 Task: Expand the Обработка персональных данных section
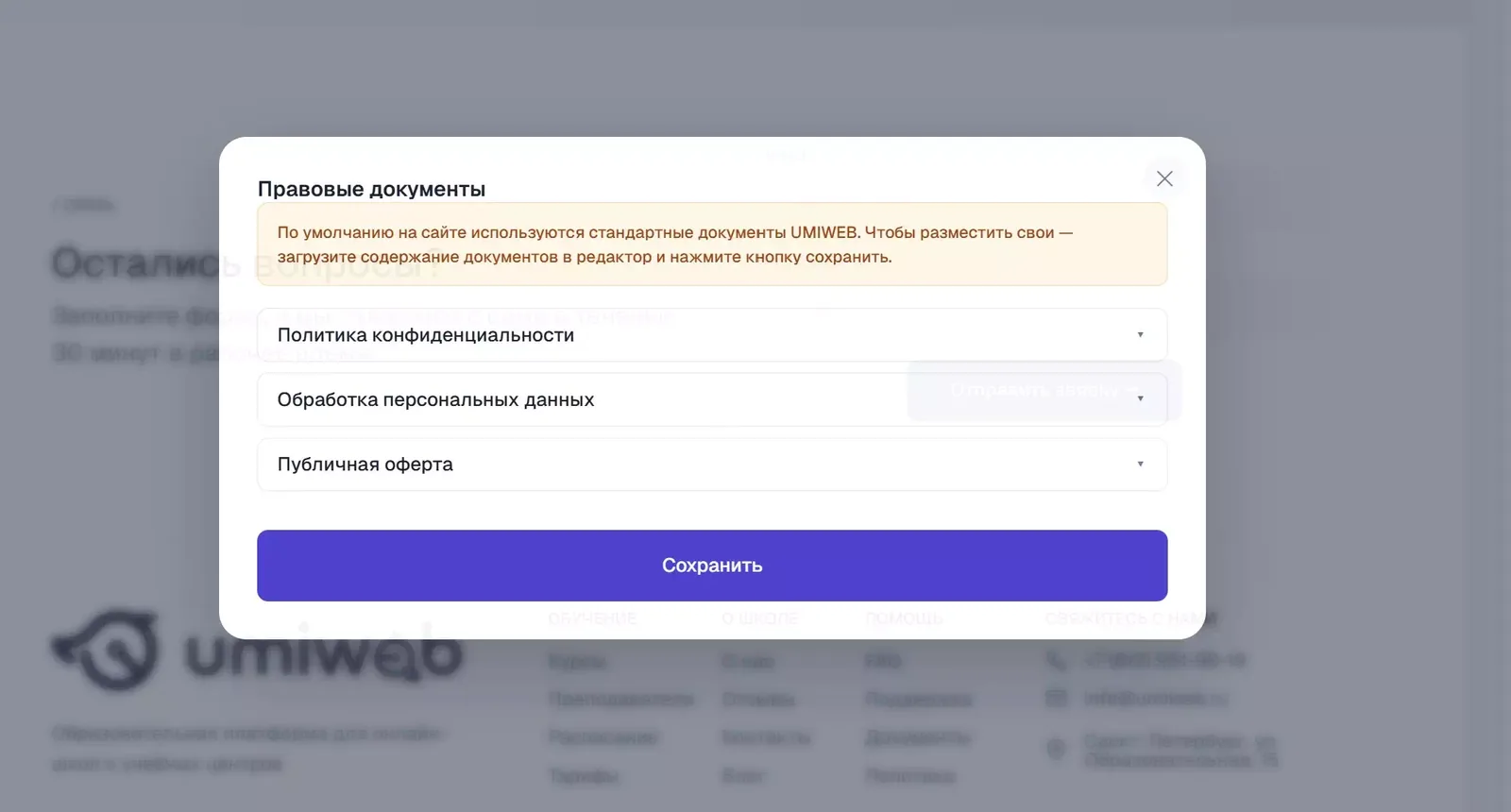tap(712, 399)
